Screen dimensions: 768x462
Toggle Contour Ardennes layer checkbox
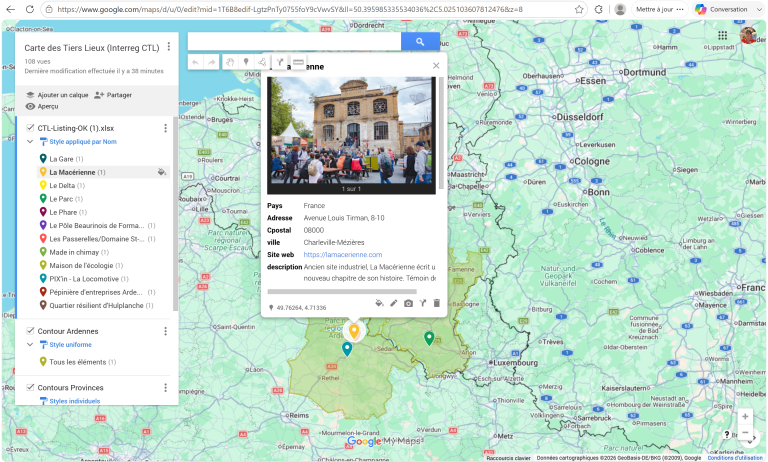point(30,331)
